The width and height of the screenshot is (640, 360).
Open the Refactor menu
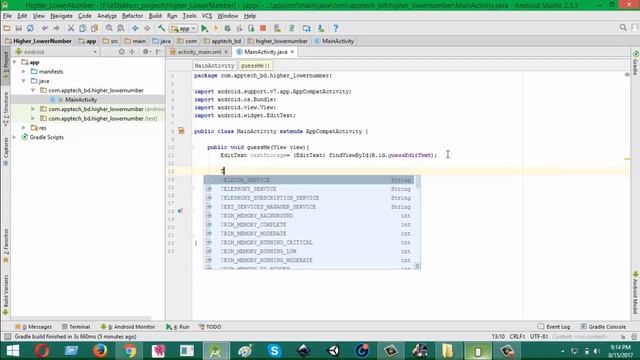tap(132, 16)
